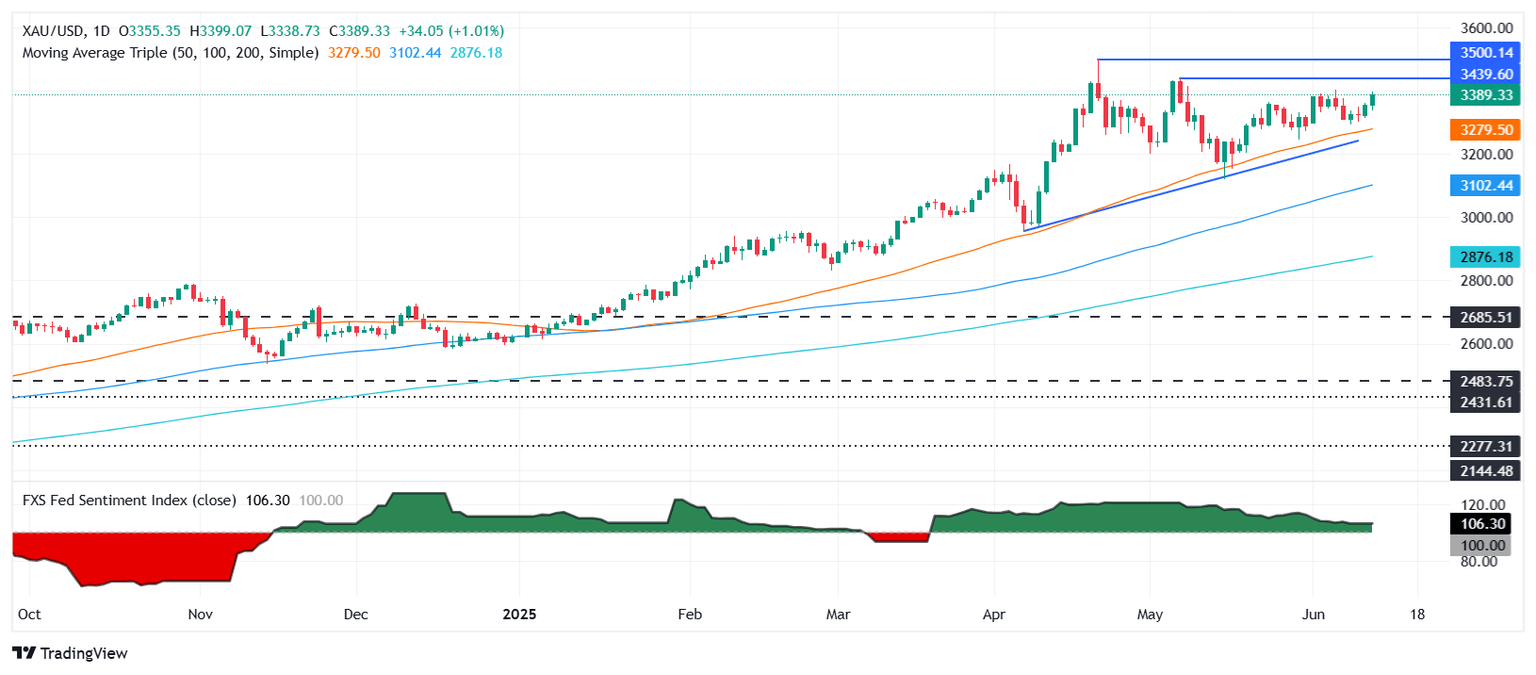This screenshot has height=675, width=1536.
Task: Select the Jun label on time axis
Action: [1312, 614]
